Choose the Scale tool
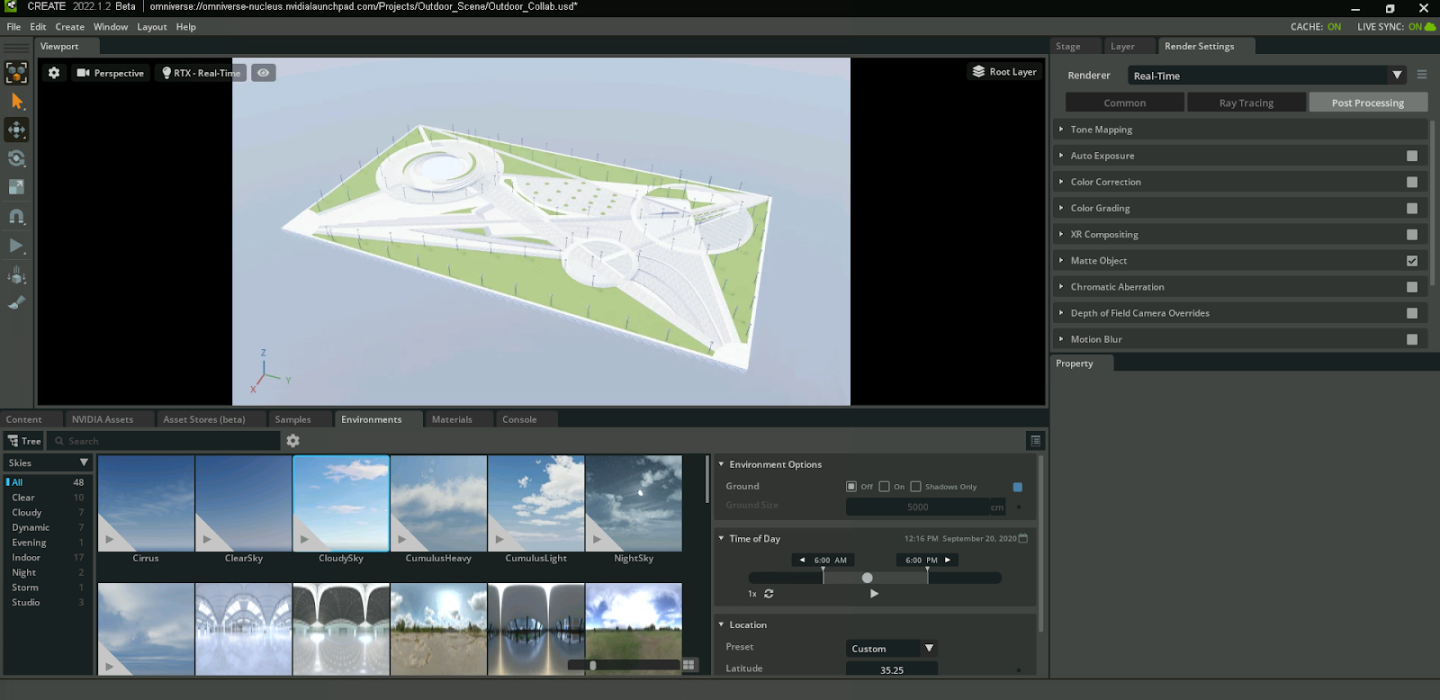This screenshot has height=700, width=1440. 16,187
